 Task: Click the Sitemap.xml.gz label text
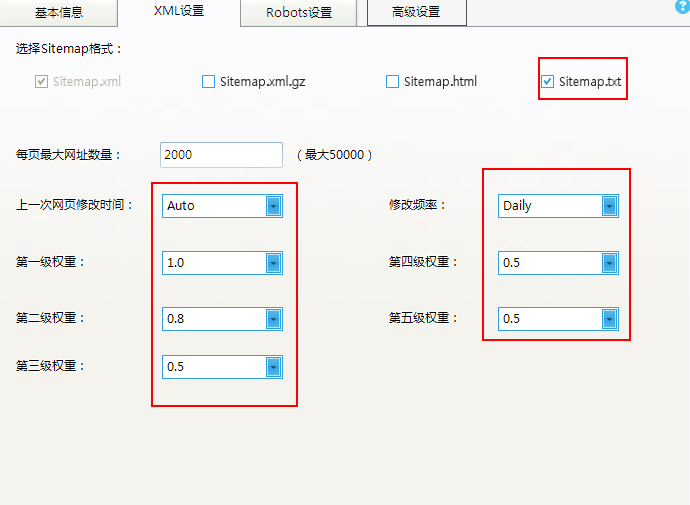tap(262, 82)
